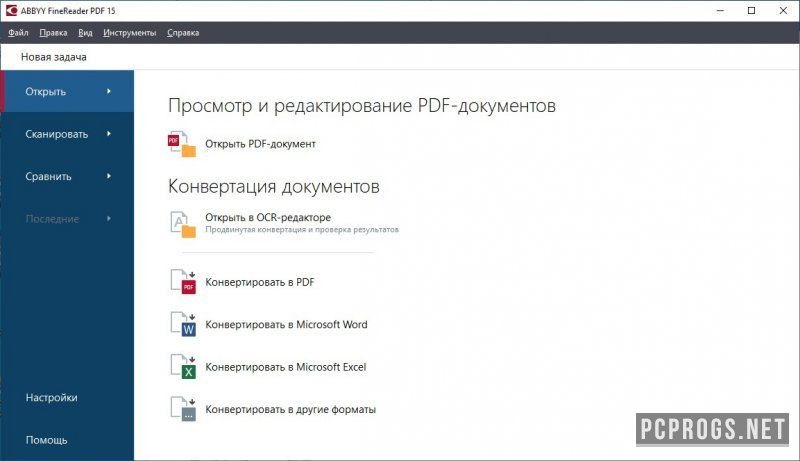Expand the Сканировать sidebar arrow

[x=108, y=134]
